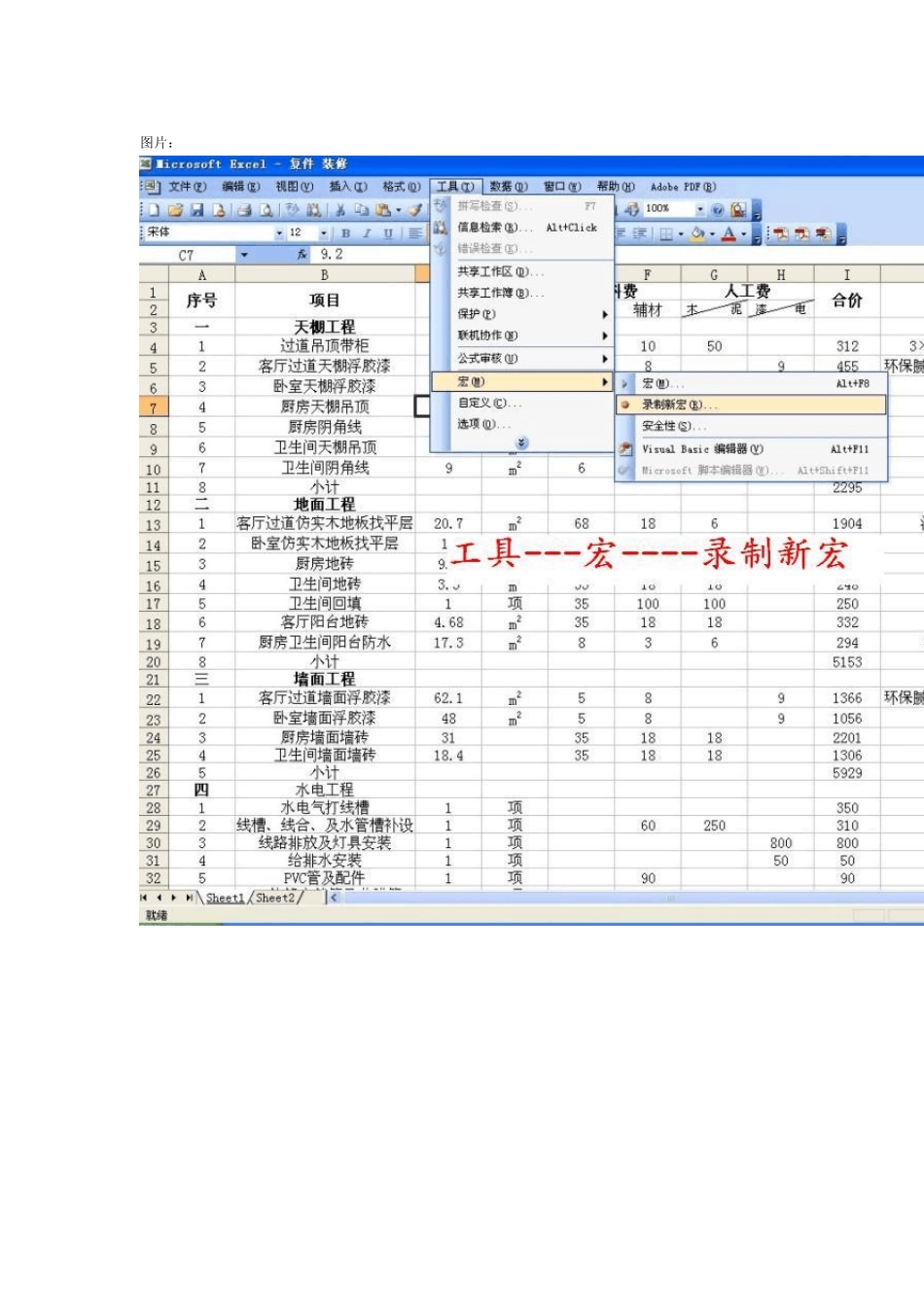Screen dimensions: 924x1307
Task: Open the Fill Color dropdown arrow
Action: (712, 234)
